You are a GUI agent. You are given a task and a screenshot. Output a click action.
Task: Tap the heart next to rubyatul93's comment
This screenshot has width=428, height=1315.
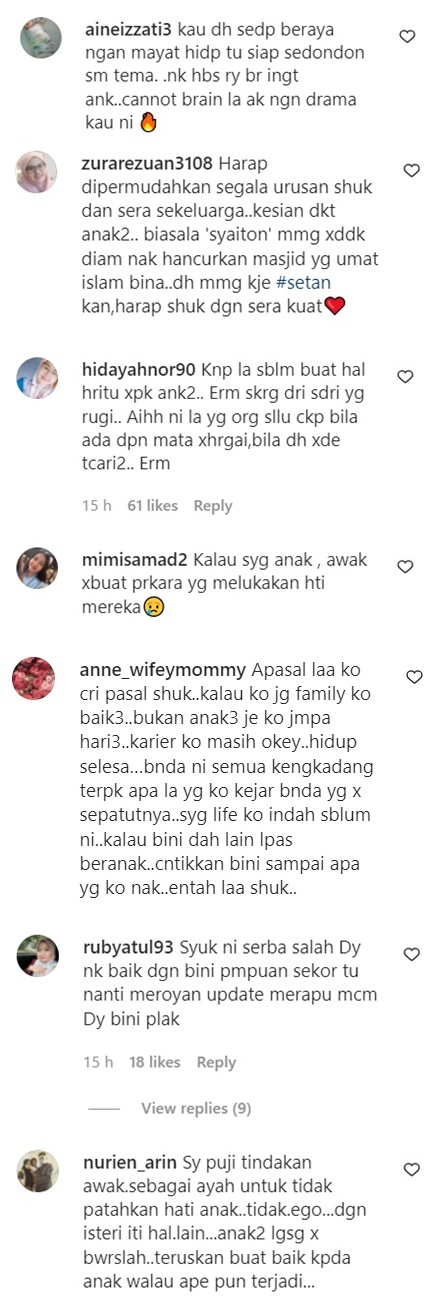[410, 953]
